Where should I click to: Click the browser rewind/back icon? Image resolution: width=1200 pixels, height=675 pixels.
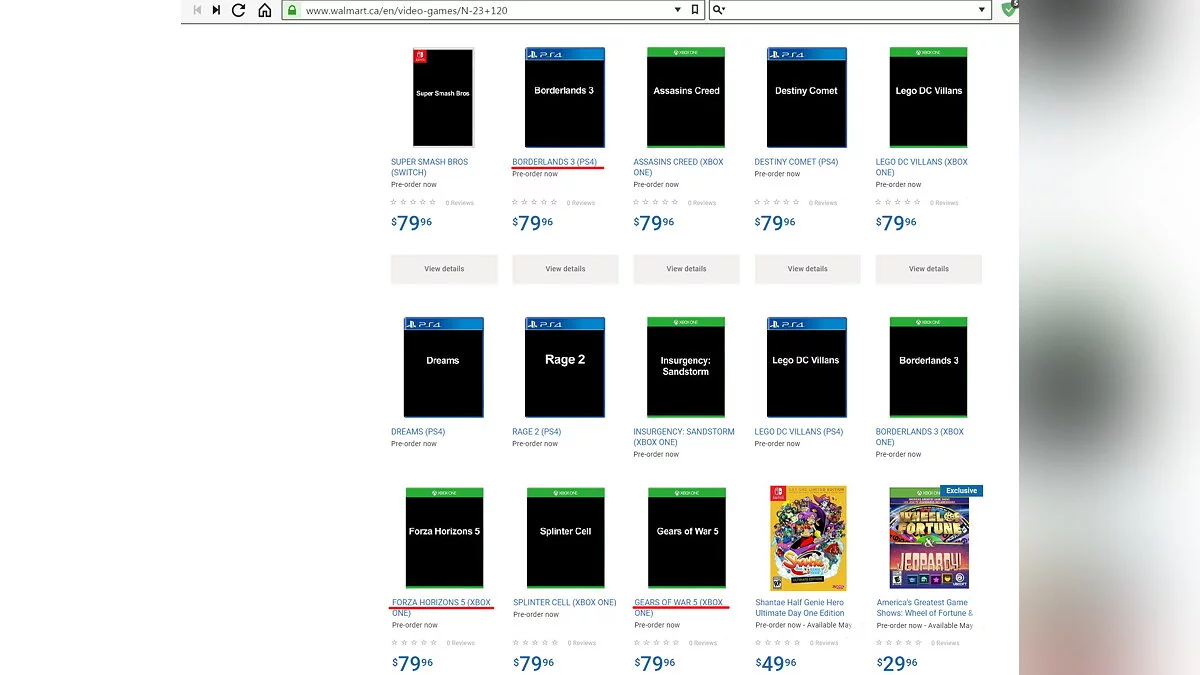(197, 10)
